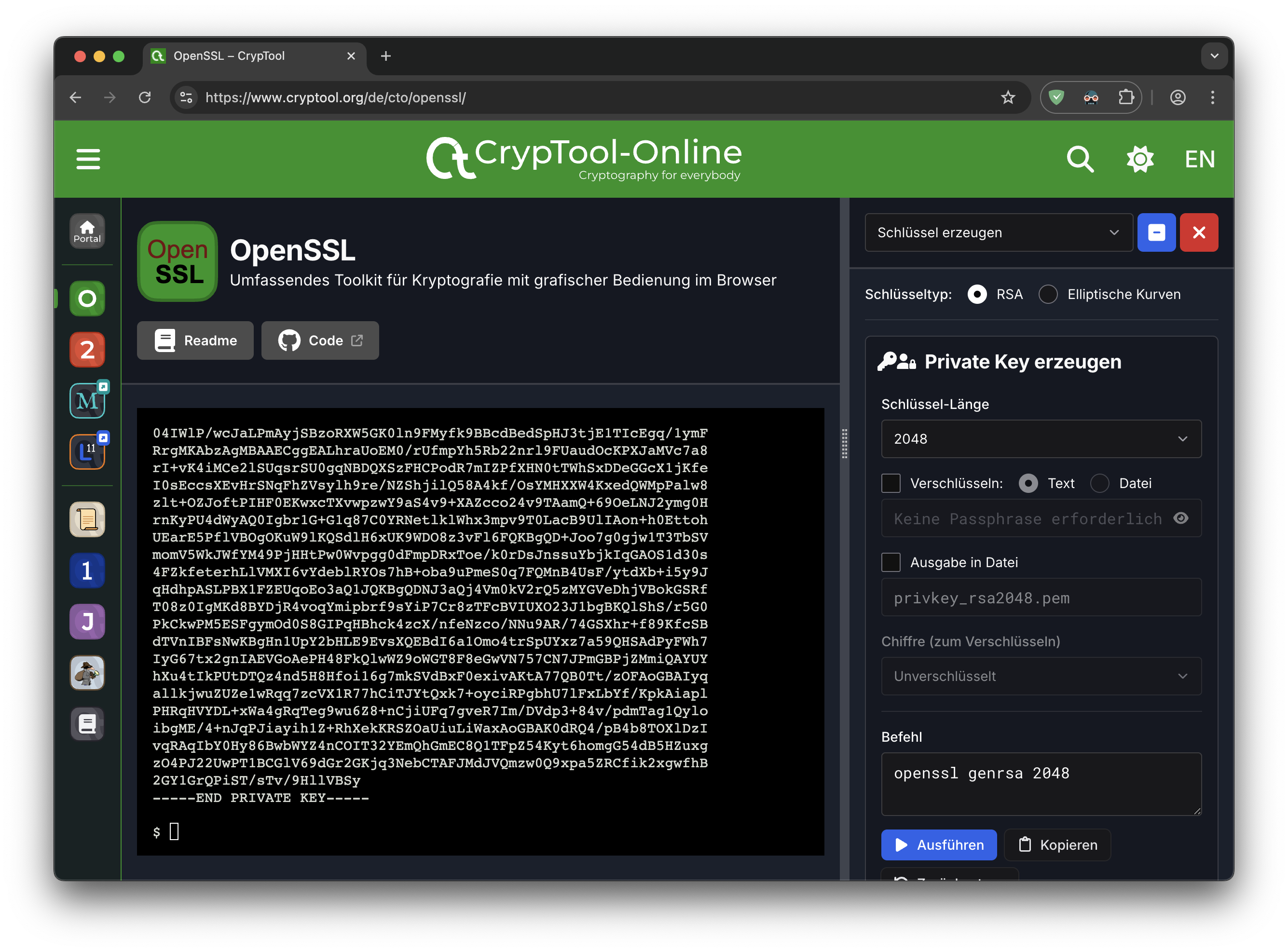Screen dimensions: 1288x952
Task: Check the Ausgabe in Datei option
Action: (x=891, y=562)
